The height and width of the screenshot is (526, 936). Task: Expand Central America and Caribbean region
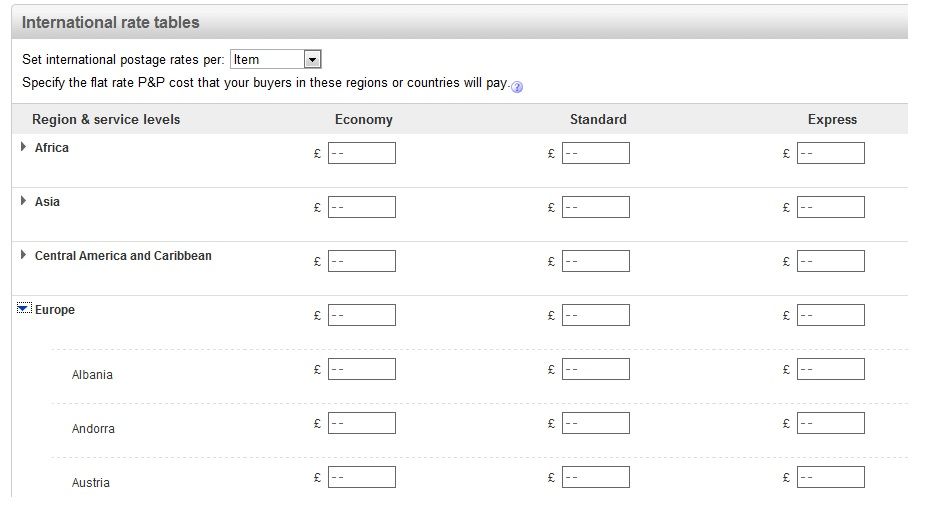(x=24, y=255)
